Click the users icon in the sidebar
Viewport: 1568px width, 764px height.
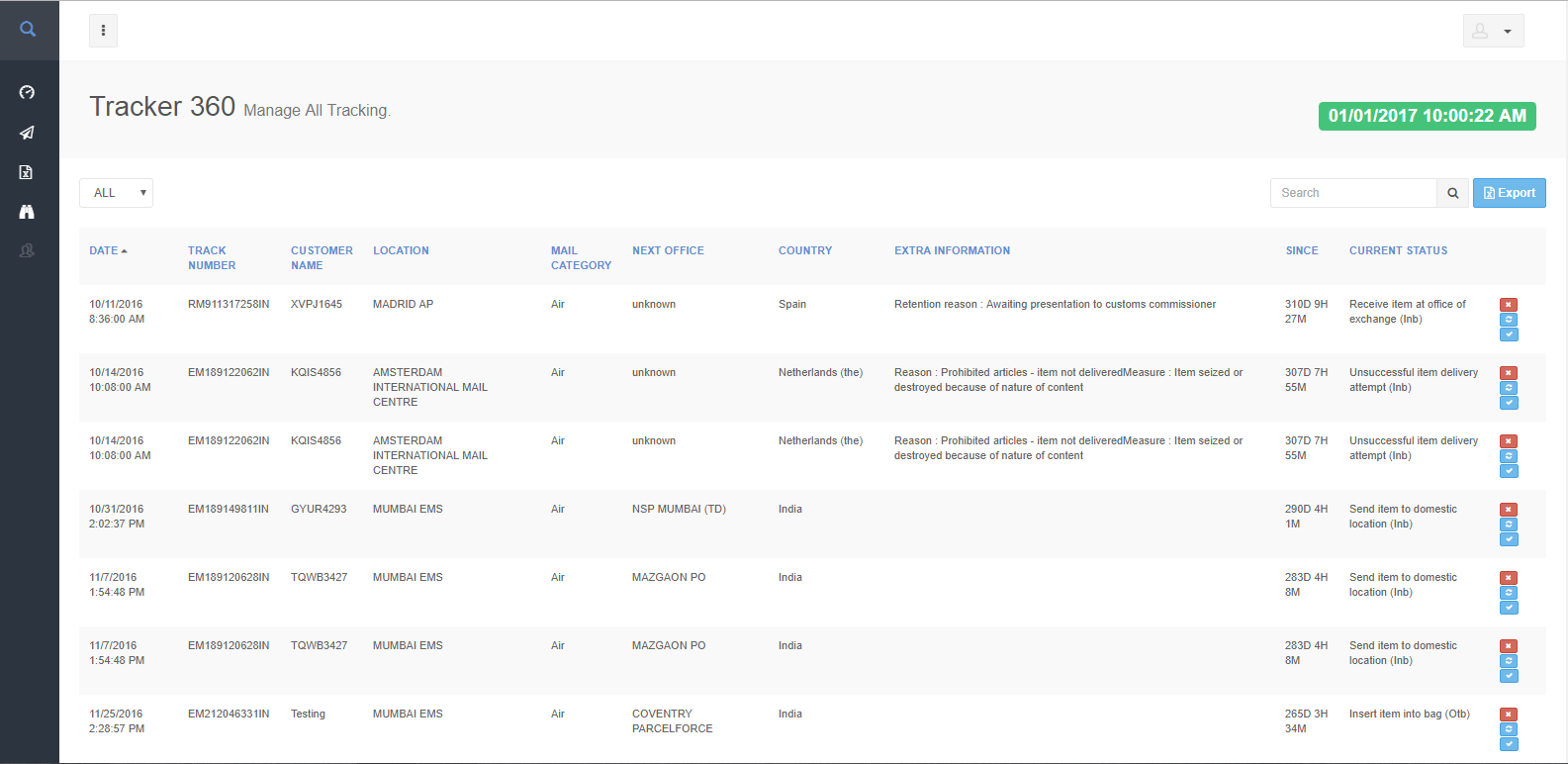tap(27, 251)
